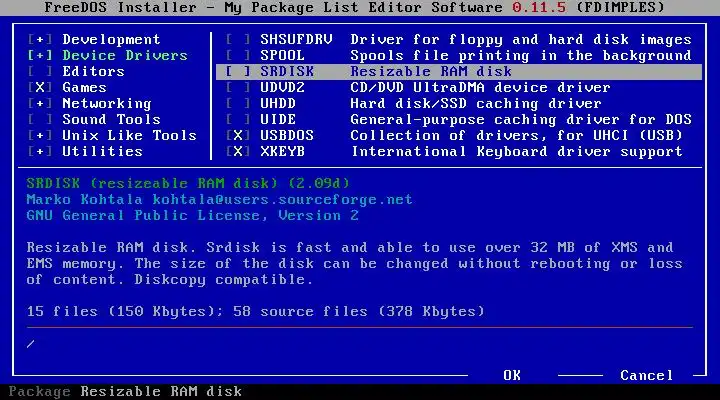This screenshot has height=400, width=720.
Task: Select the SPOOL package name
Action: pos(282,56)
